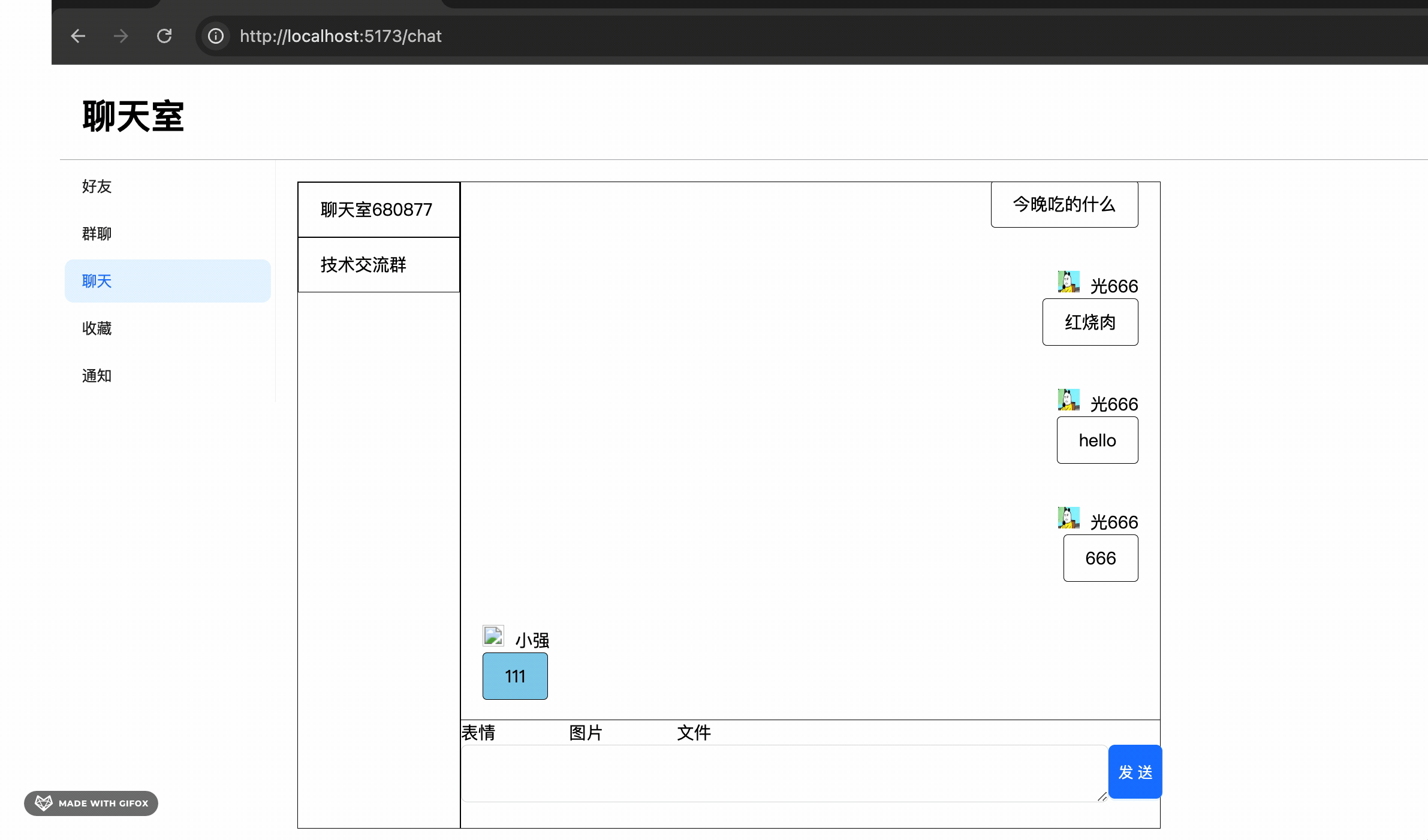Click 小强's broken avatar image
The height and width of the screenshot is (840, 1428).
point(493,636)
